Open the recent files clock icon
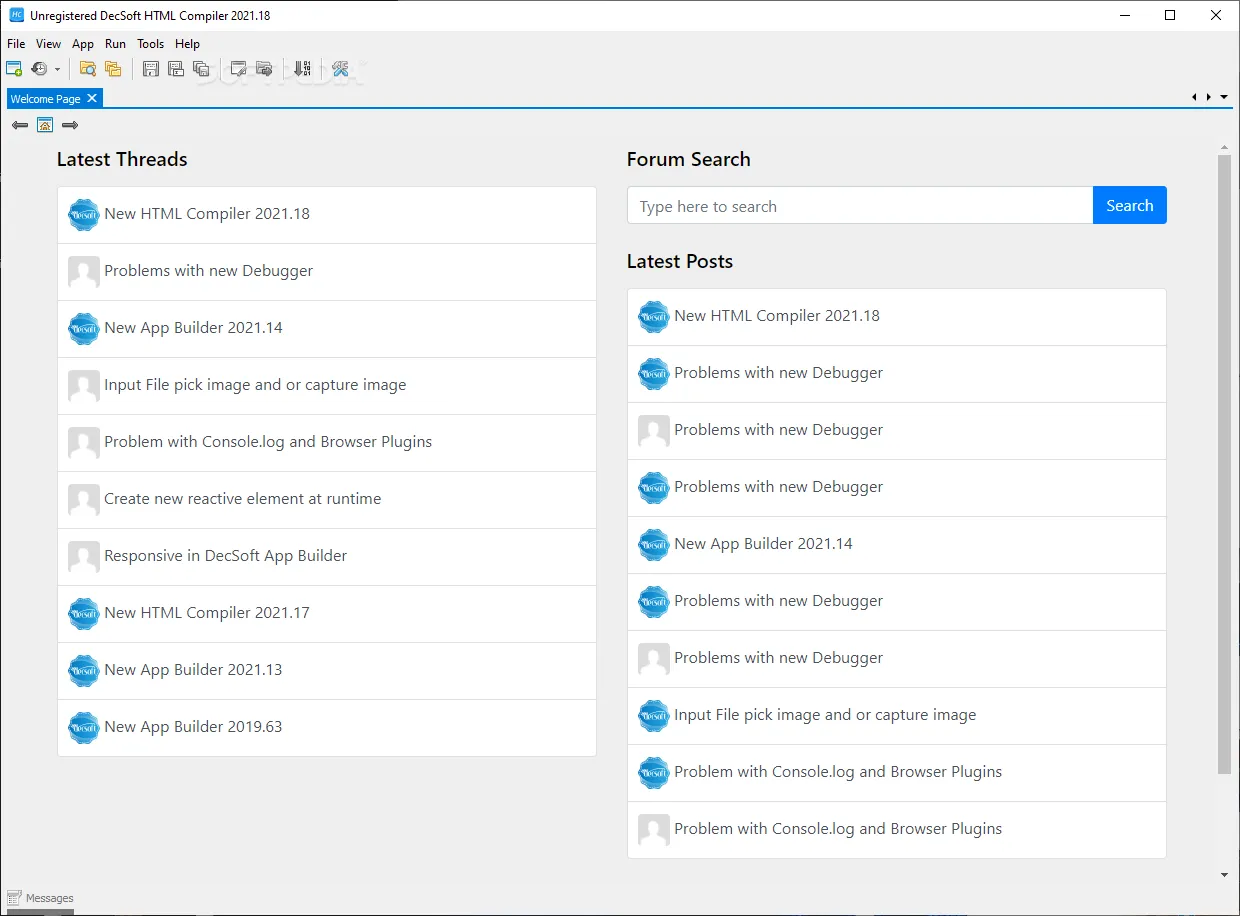The width and height of the screenshot is (1240, 916). pyautogui.click(x=39, y=69)
